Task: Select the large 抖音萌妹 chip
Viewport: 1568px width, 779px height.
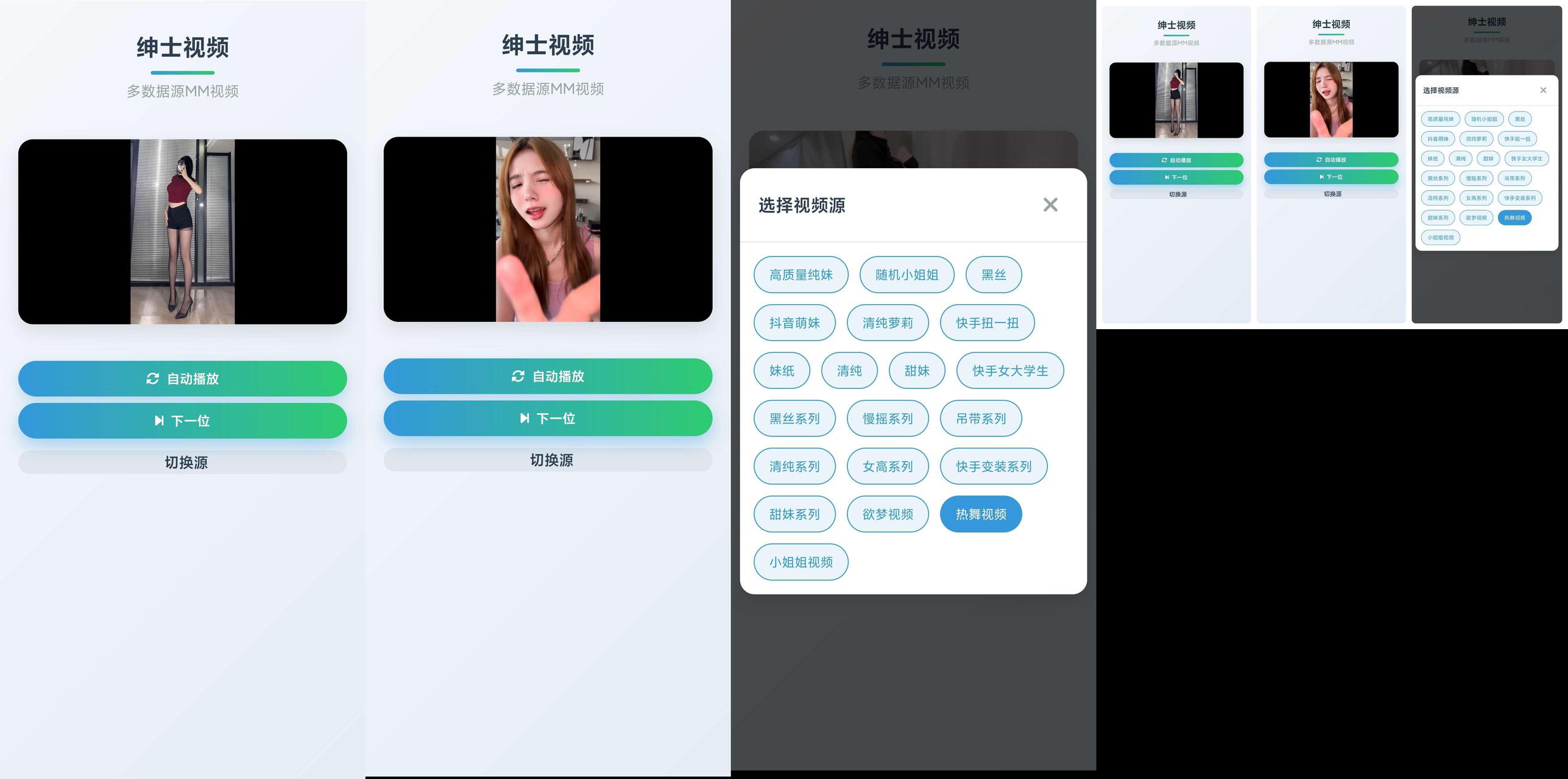Action: (794, 323)
